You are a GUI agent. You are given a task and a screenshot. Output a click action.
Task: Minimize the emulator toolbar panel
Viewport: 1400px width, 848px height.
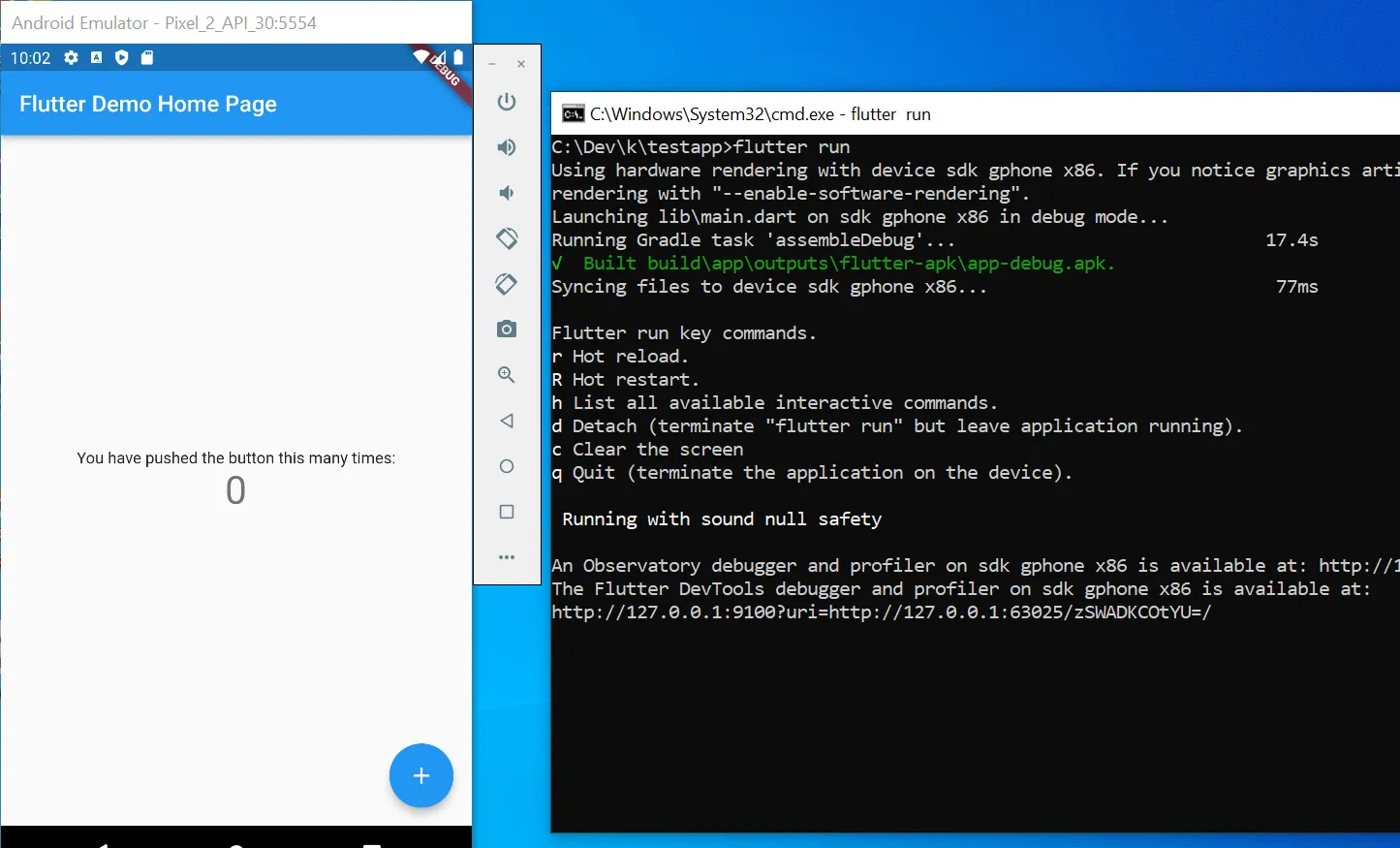coord(492,64)
